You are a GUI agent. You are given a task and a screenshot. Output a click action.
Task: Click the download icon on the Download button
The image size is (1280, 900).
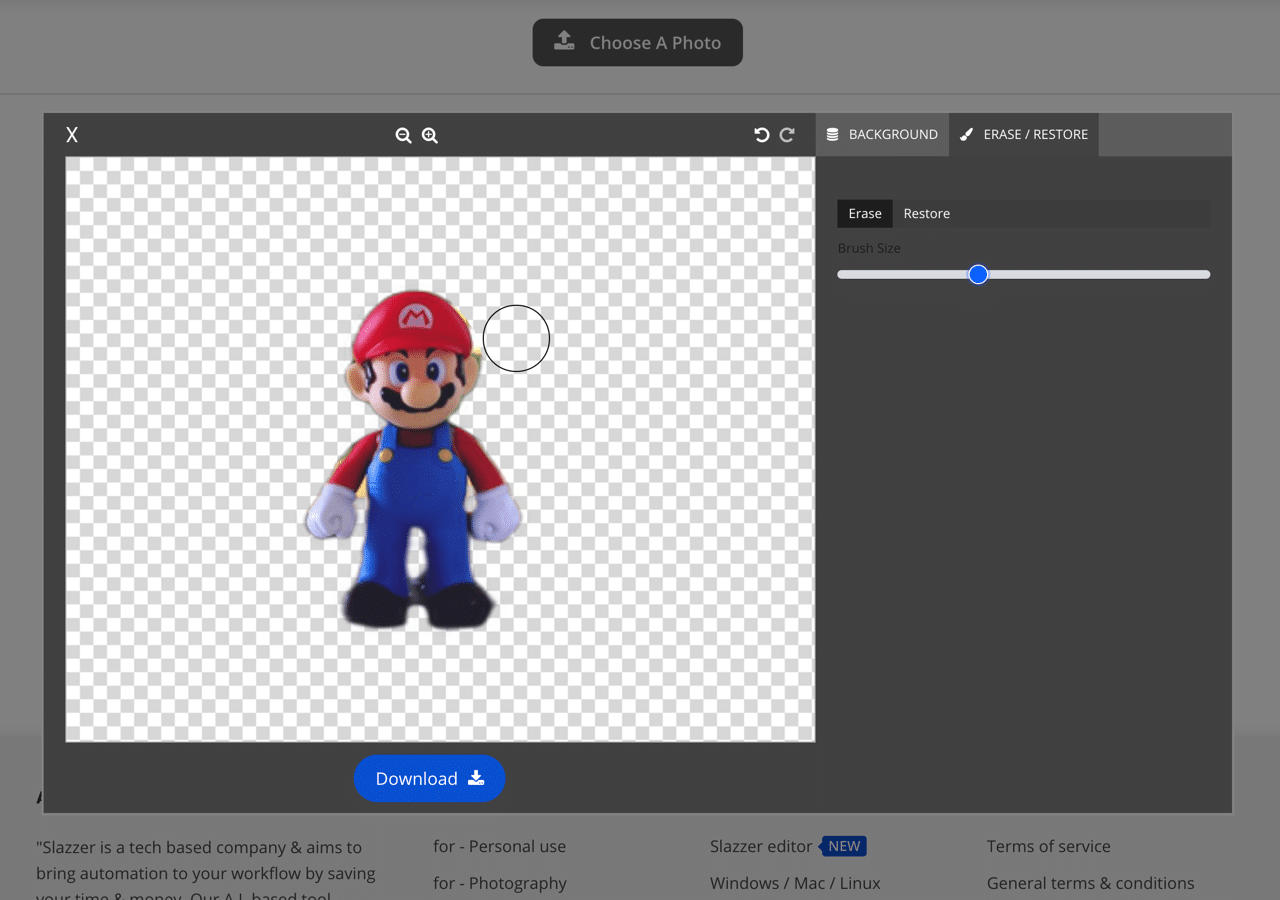coord(476,778)
